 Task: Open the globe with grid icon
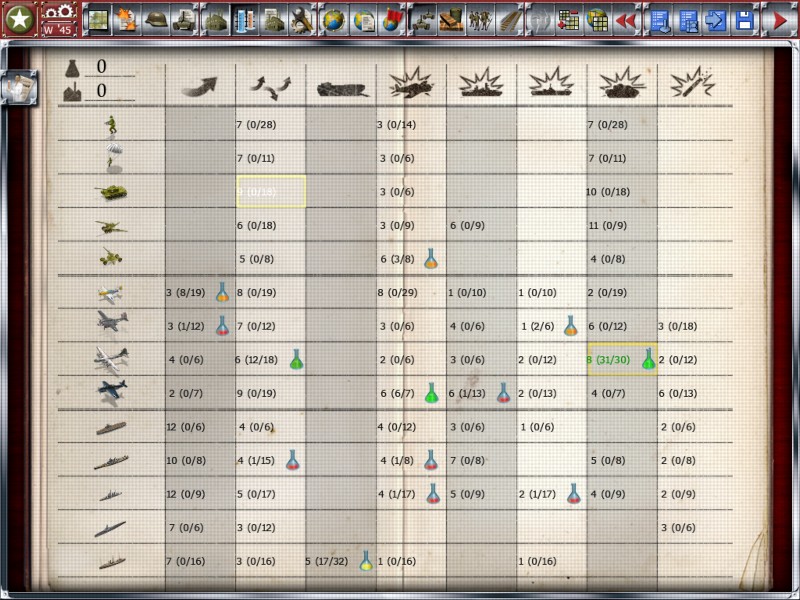[x=597, y=20]
